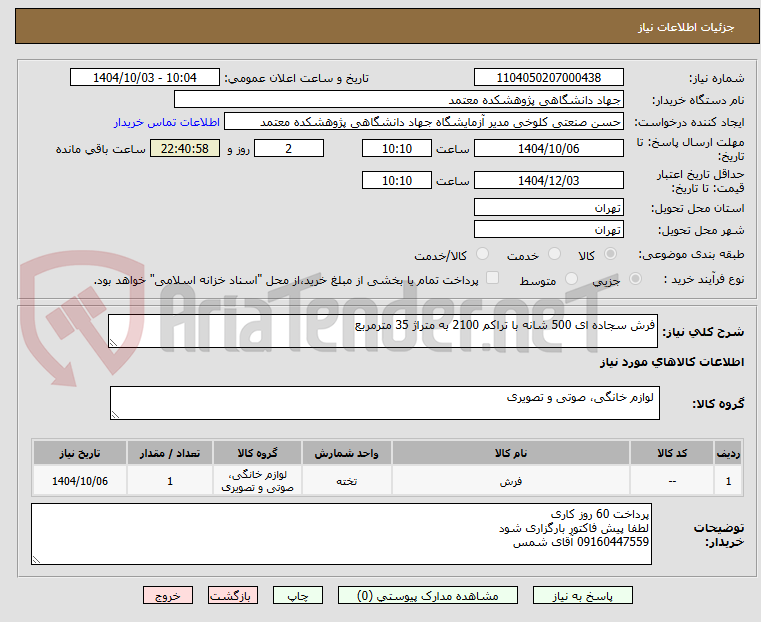The image size is (761, 622).
Task: Select the خدمت radio button
Action: click(x=554, y=254)
